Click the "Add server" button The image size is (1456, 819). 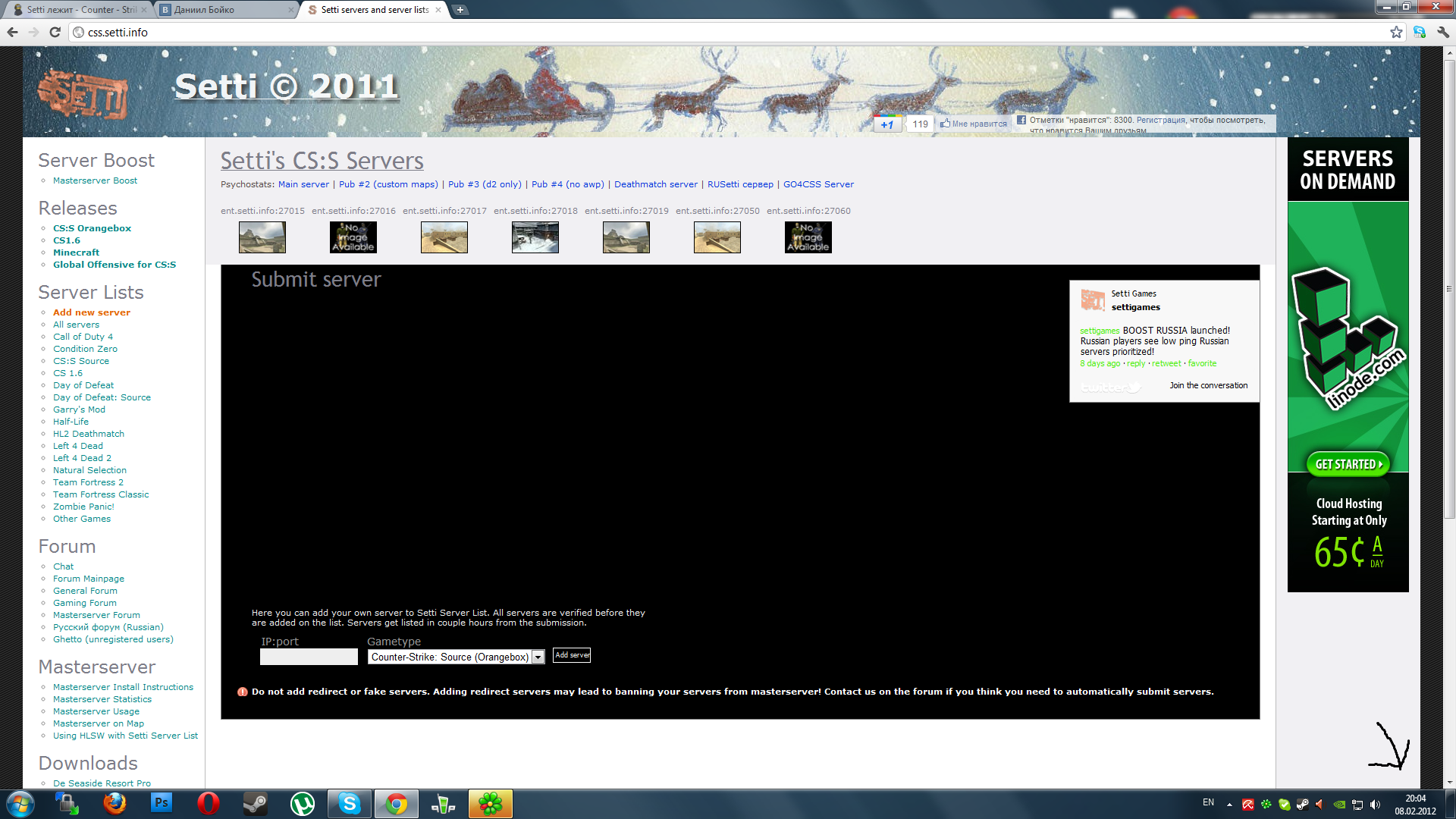coord(572,655)
